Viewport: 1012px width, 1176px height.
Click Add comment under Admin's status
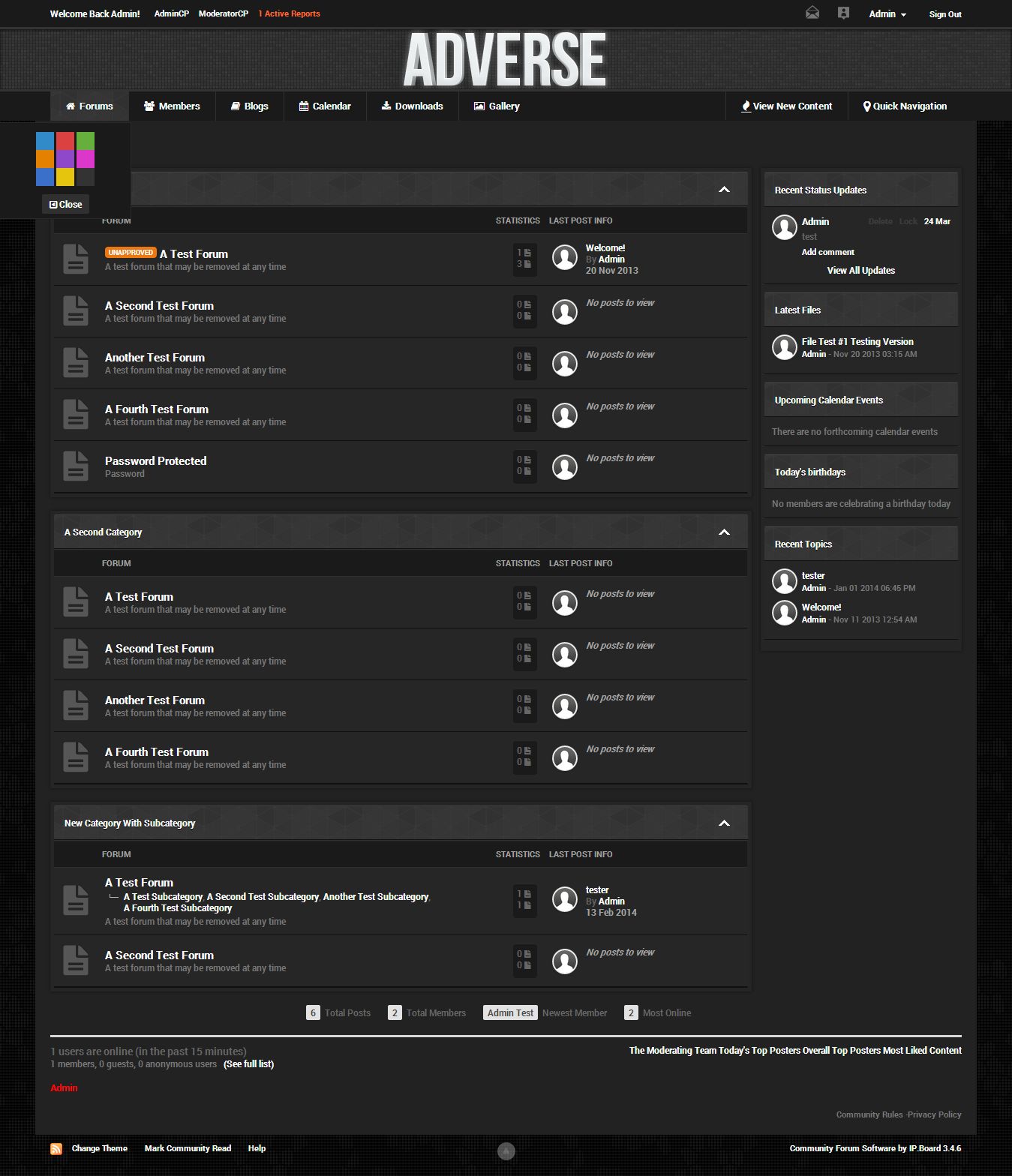pos(828,252)
